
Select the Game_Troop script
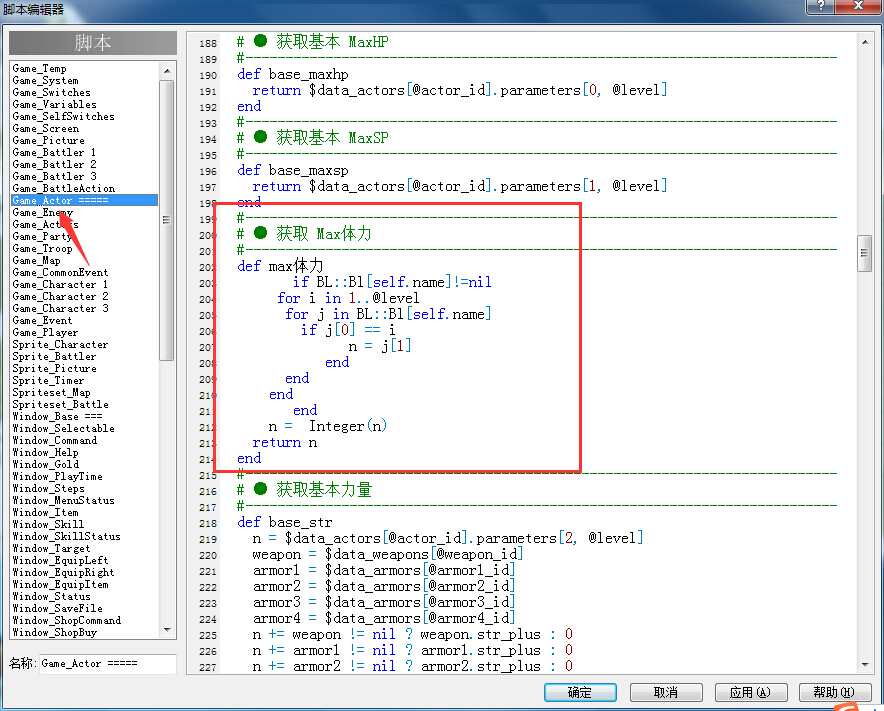(x=42, y=248)
